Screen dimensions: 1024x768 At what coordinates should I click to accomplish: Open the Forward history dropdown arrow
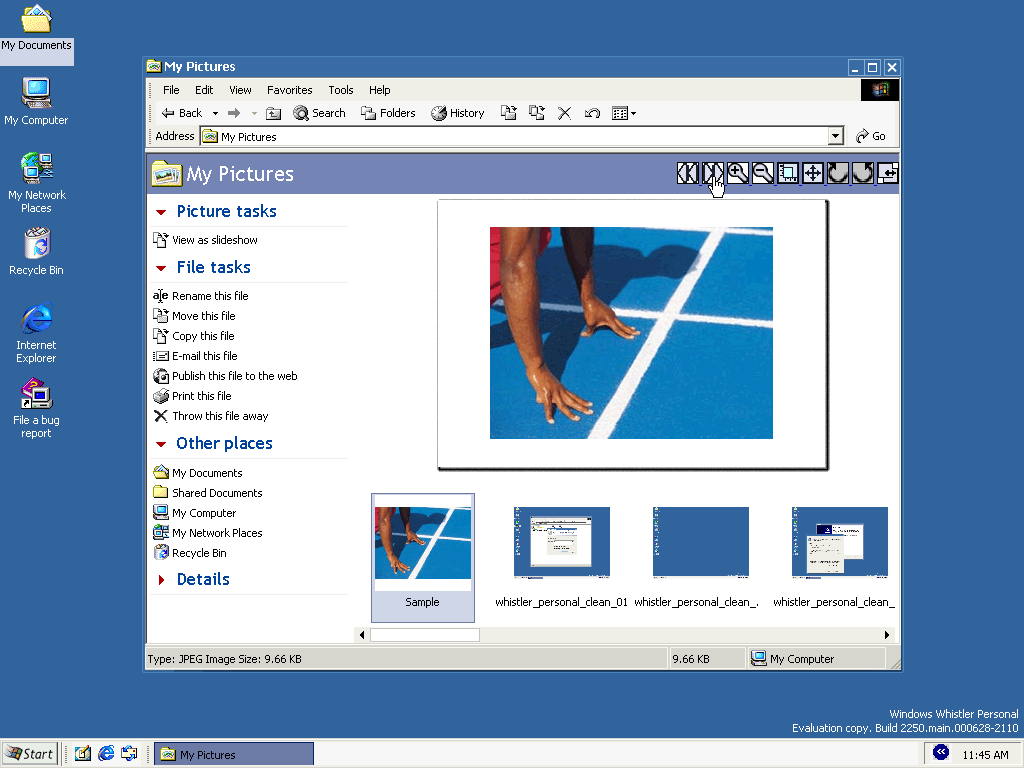coord(254,113)
